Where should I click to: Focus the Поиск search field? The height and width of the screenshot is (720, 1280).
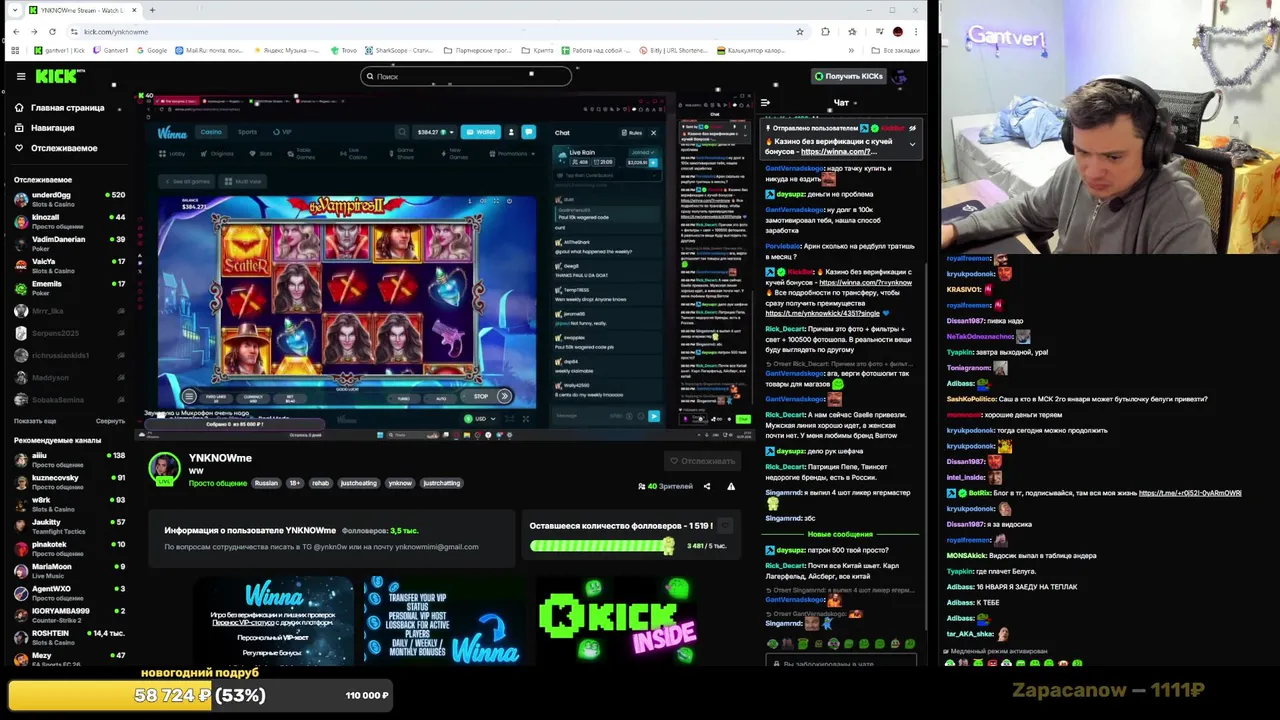pos(466,76)
